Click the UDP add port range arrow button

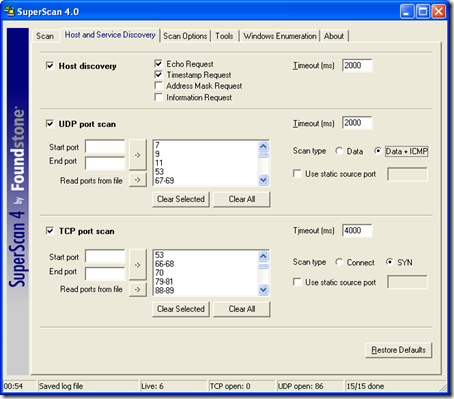(138, 155)
